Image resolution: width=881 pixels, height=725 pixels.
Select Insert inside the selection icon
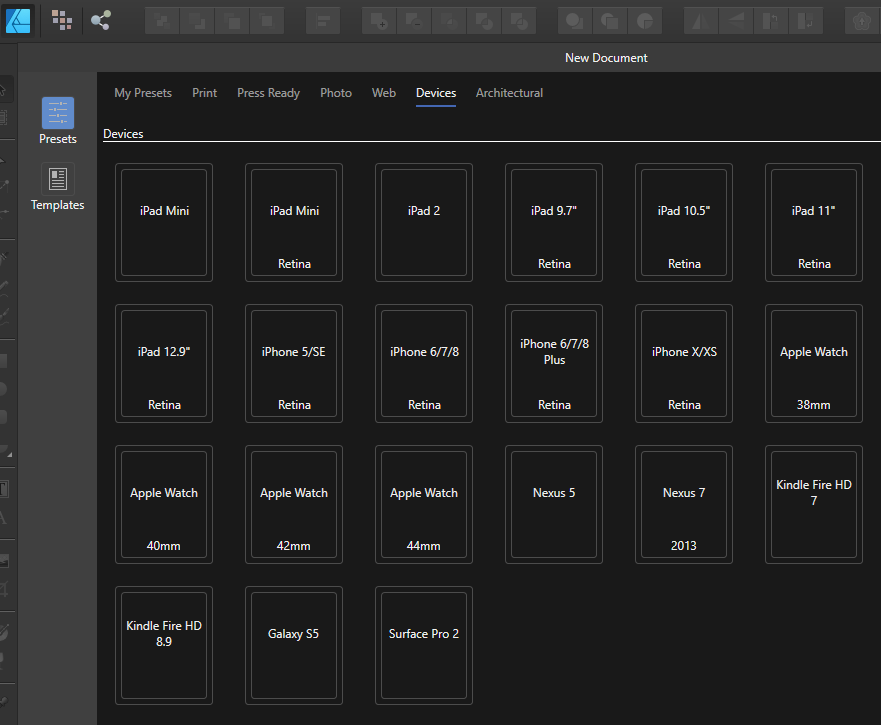pos(644,21)
